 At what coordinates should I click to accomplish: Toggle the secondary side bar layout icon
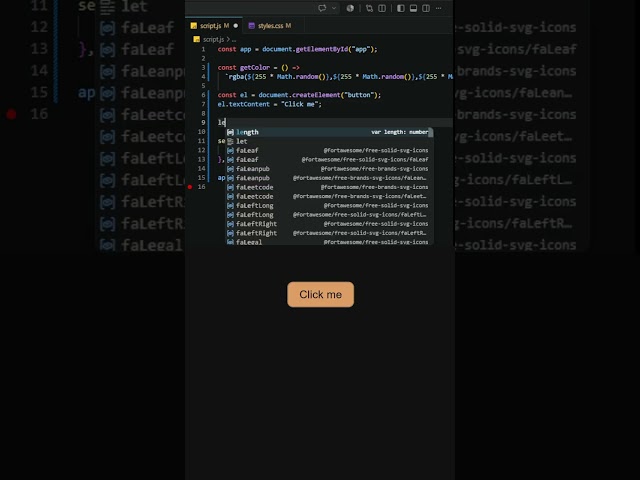point(426,8)
